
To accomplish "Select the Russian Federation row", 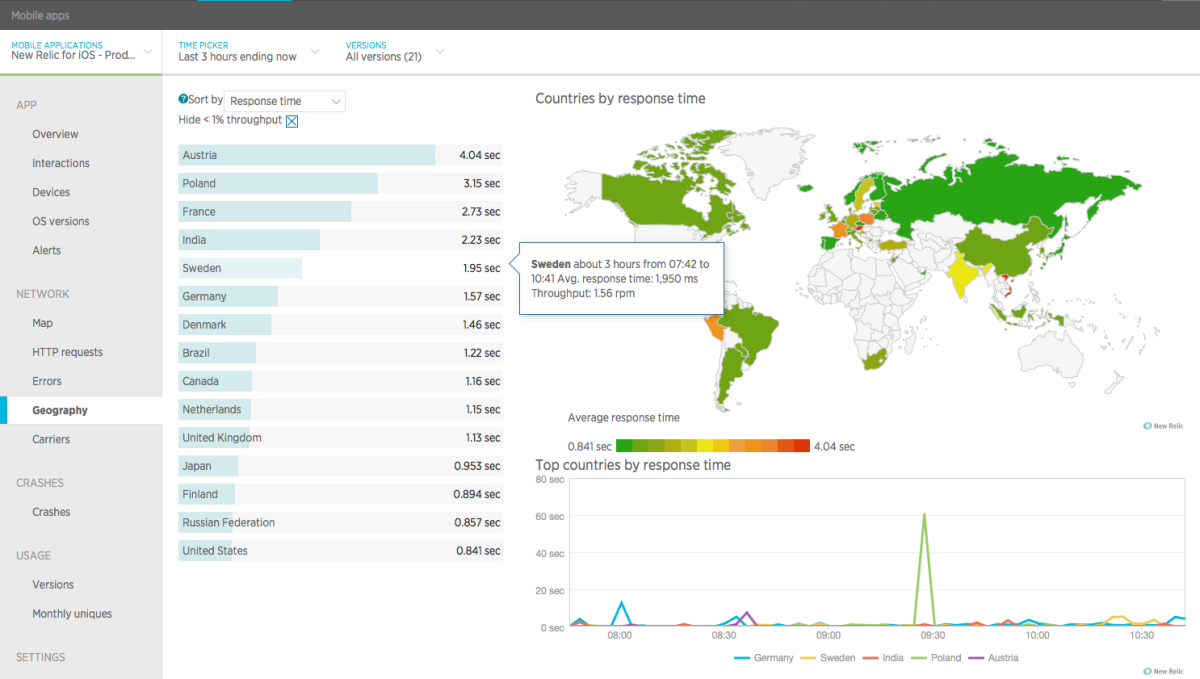I will click(x=340, y=522).
